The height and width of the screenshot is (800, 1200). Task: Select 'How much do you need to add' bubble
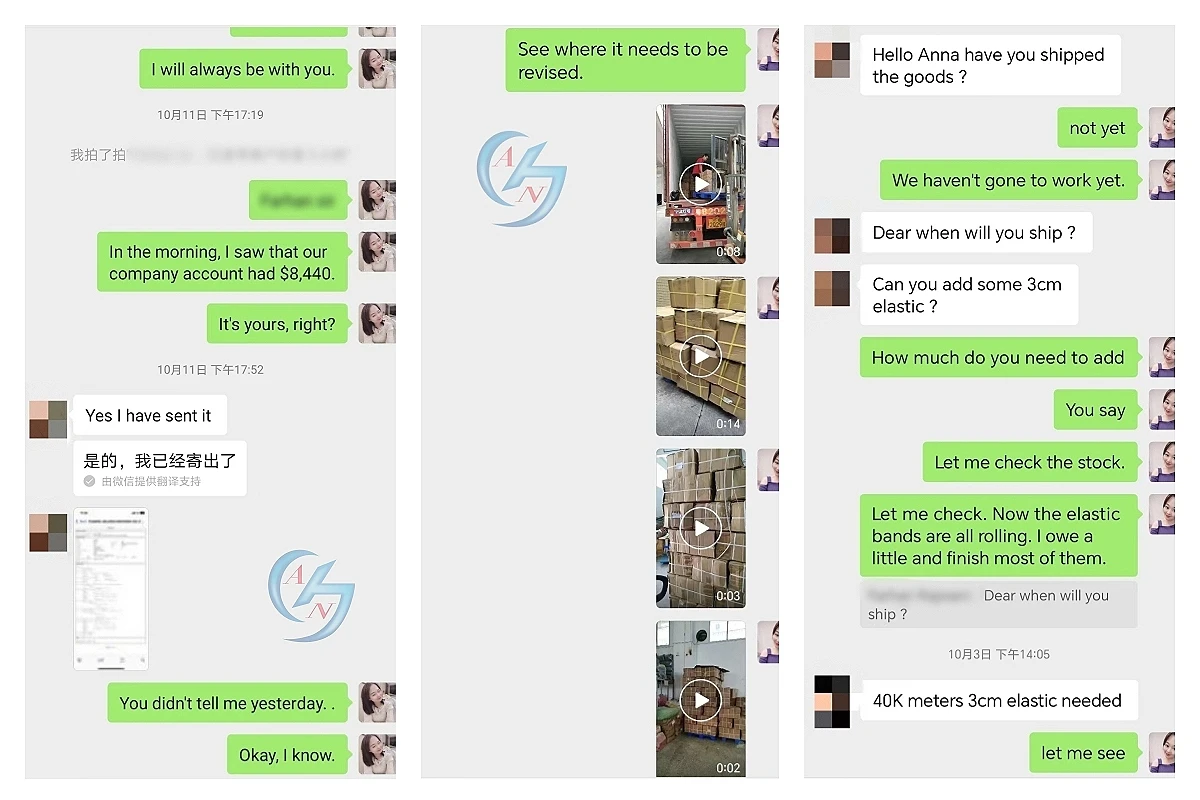pos(998,357)
